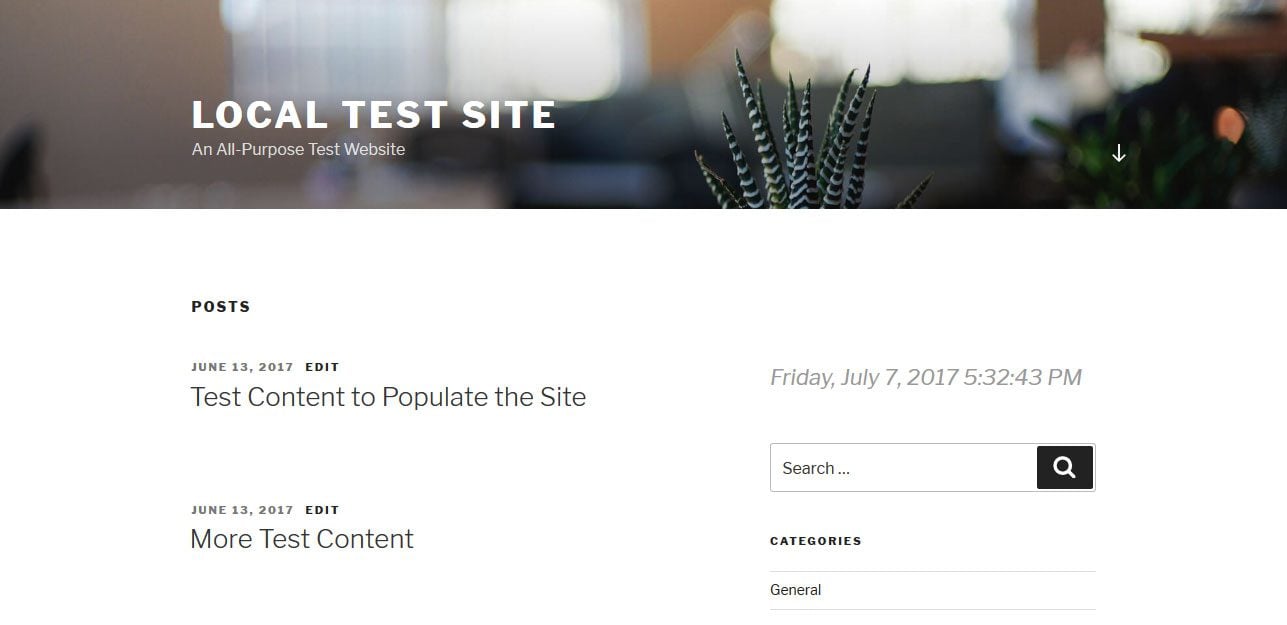
Task: Open the post Test Content to Populate the Site
Action: click(388, 397)
